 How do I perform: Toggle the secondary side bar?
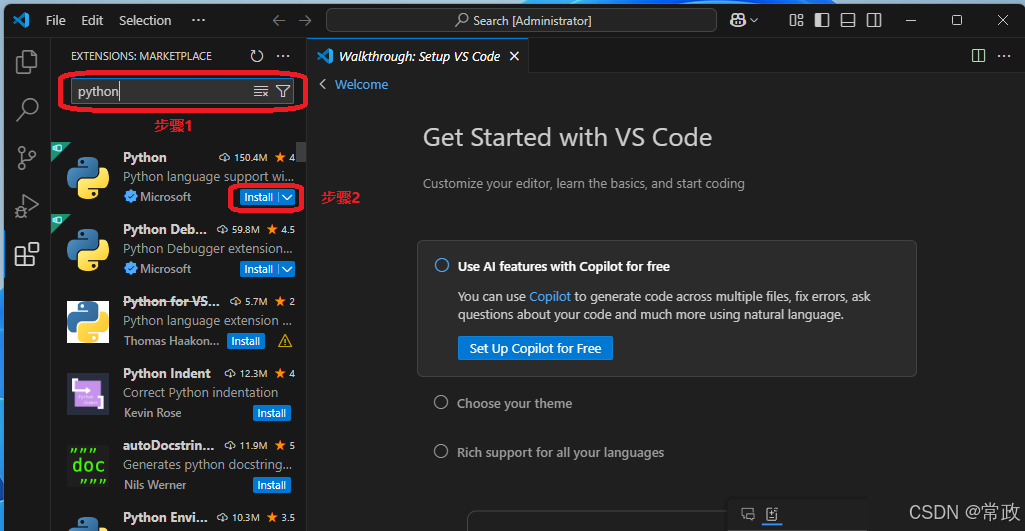point(874,20)
